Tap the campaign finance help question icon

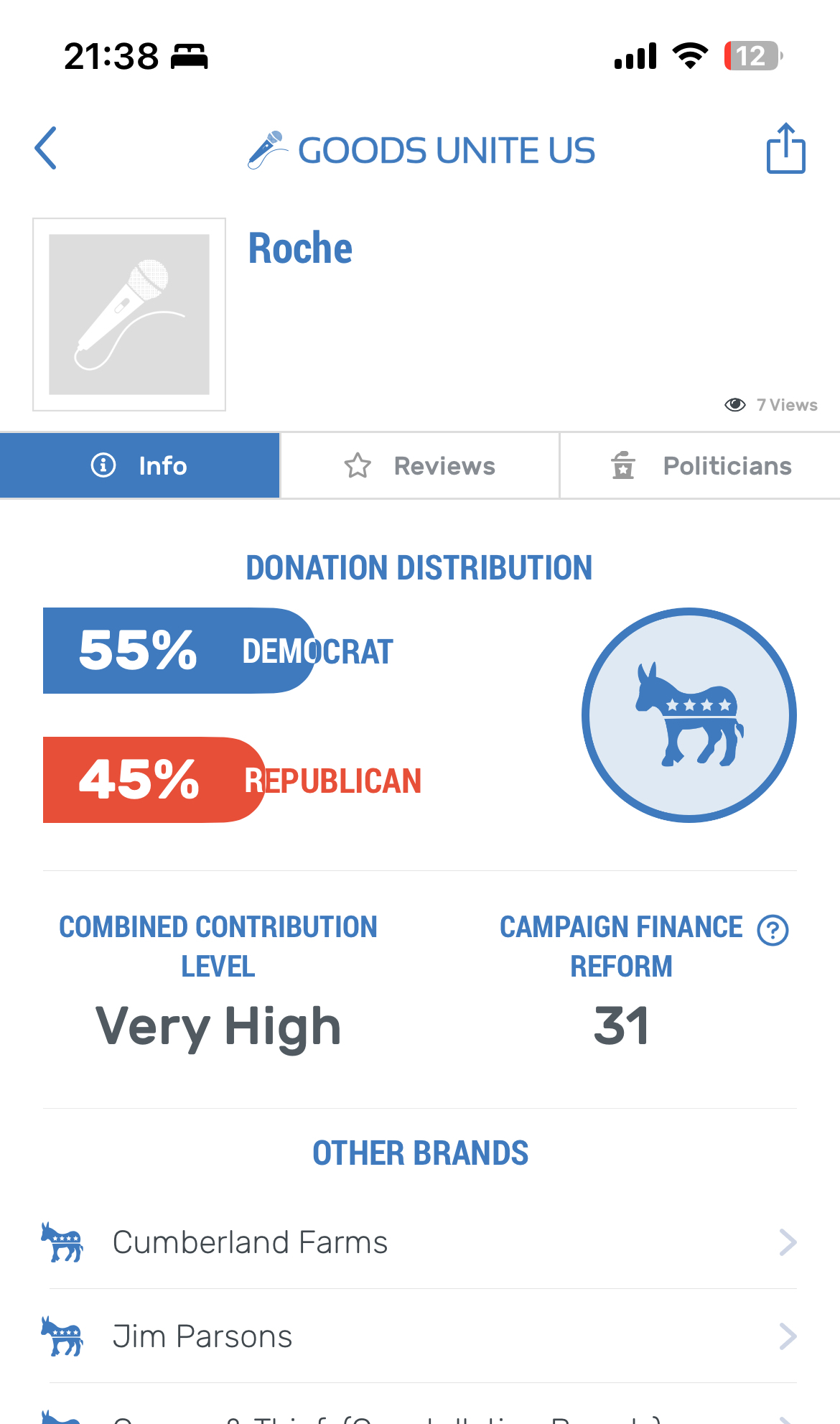[773, 931]
